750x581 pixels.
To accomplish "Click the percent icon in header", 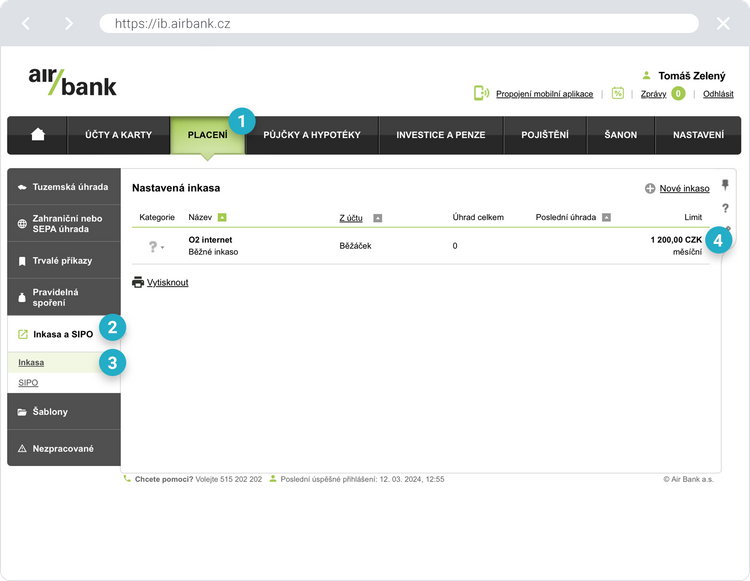I will click(x=618, y=93).
